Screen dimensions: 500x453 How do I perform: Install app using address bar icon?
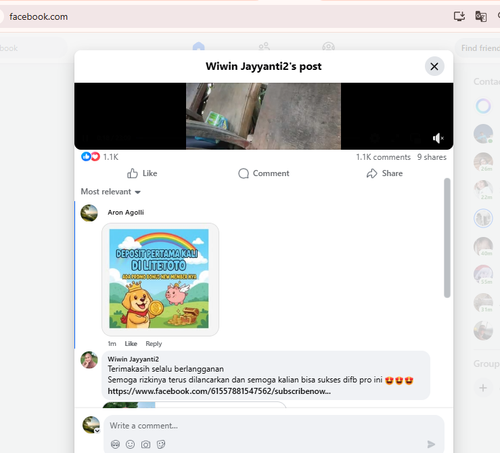tap(459, 16)
